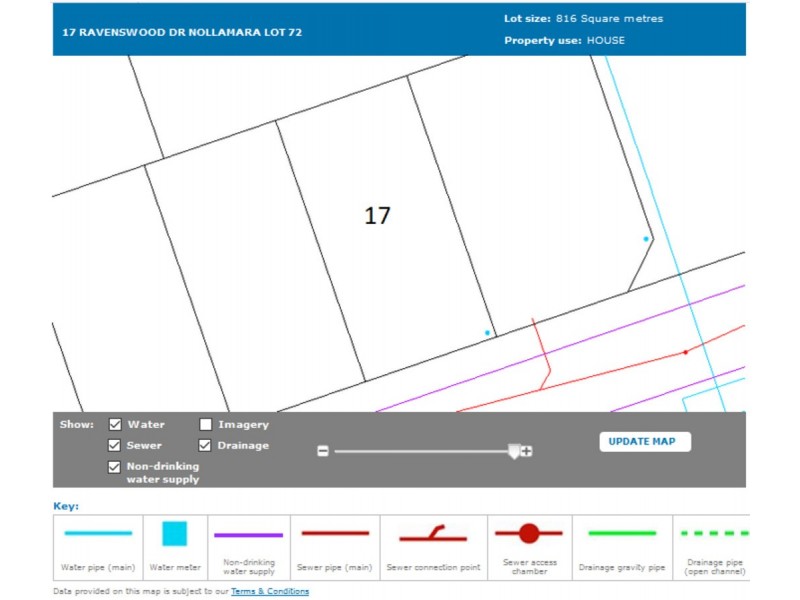This screenshot has width=800, height=600.
Task: Uncheck the Water layer checkbox
Action: pos(115,425)
